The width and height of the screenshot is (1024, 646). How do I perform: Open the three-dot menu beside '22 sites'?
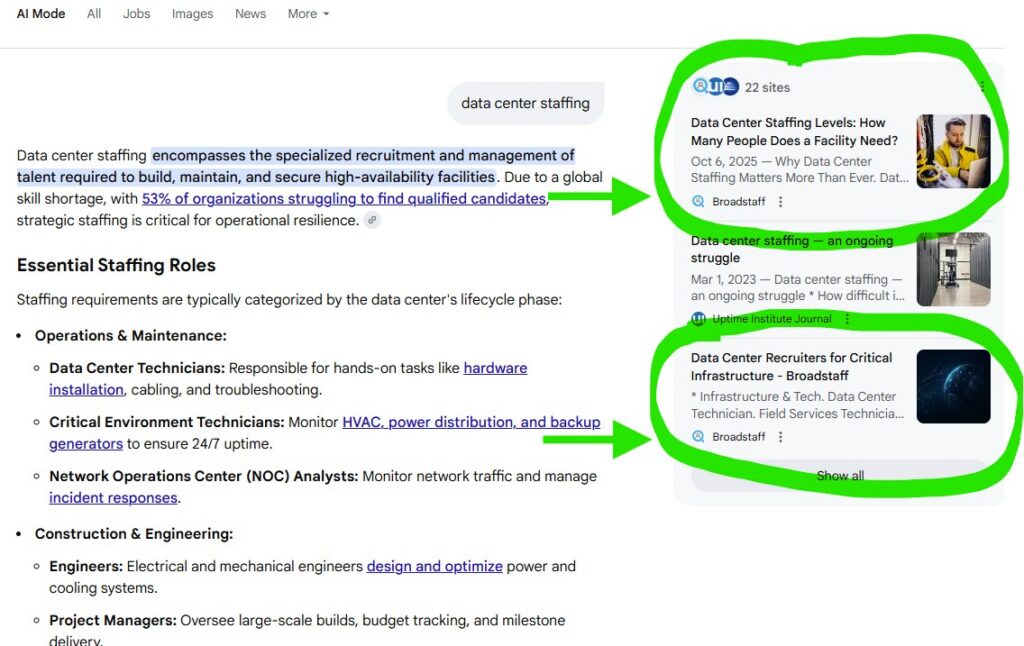point(982,87)
